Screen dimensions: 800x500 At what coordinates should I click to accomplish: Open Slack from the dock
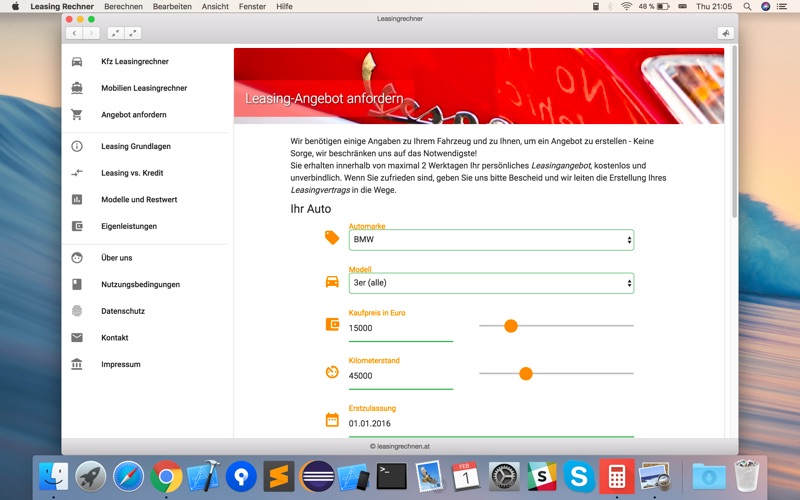(x=541, y=477)
